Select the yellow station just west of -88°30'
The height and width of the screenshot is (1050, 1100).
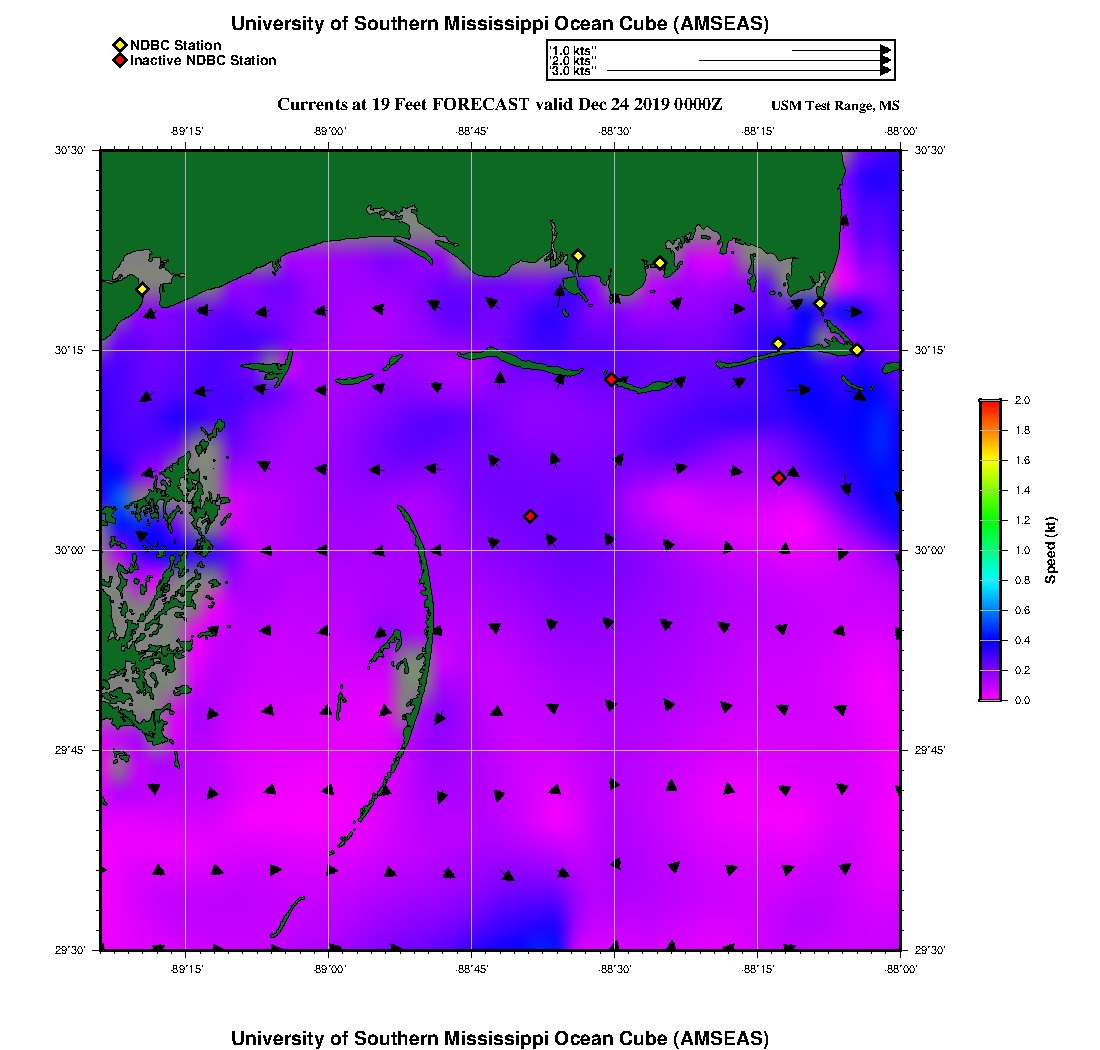tap(577, 256)
